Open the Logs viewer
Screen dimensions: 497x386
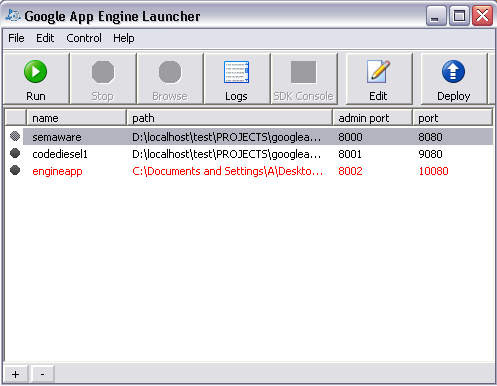click(x=237, y=79)
